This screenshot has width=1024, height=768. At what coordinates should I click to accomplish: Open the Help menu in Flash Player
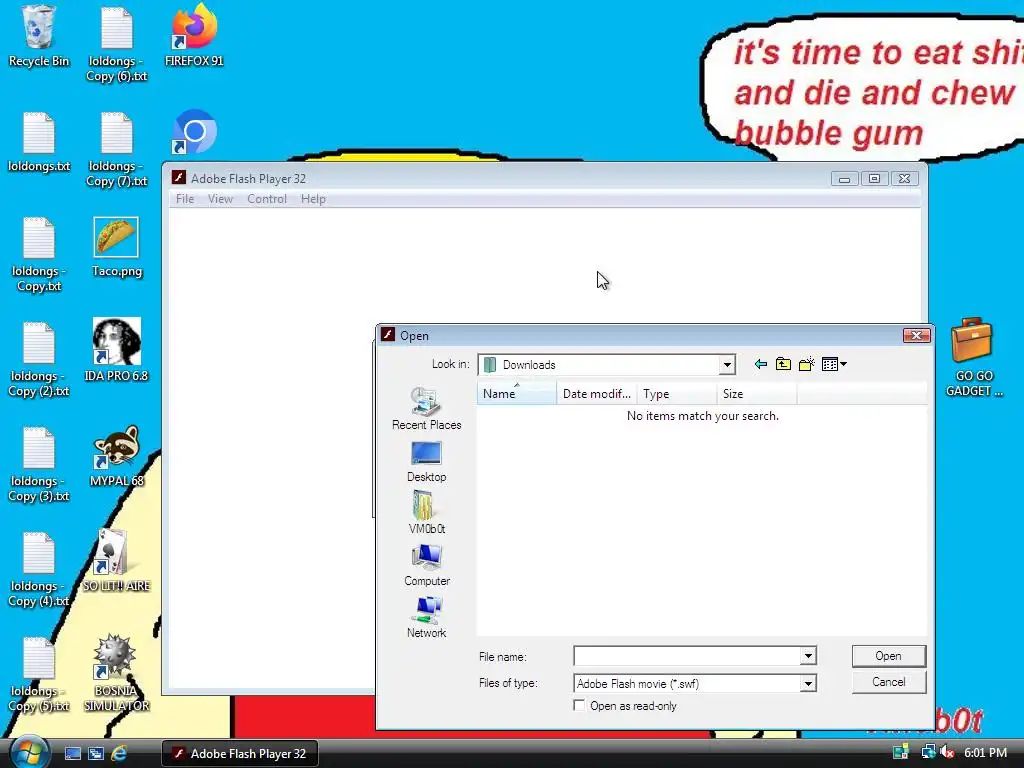point(313,199)
